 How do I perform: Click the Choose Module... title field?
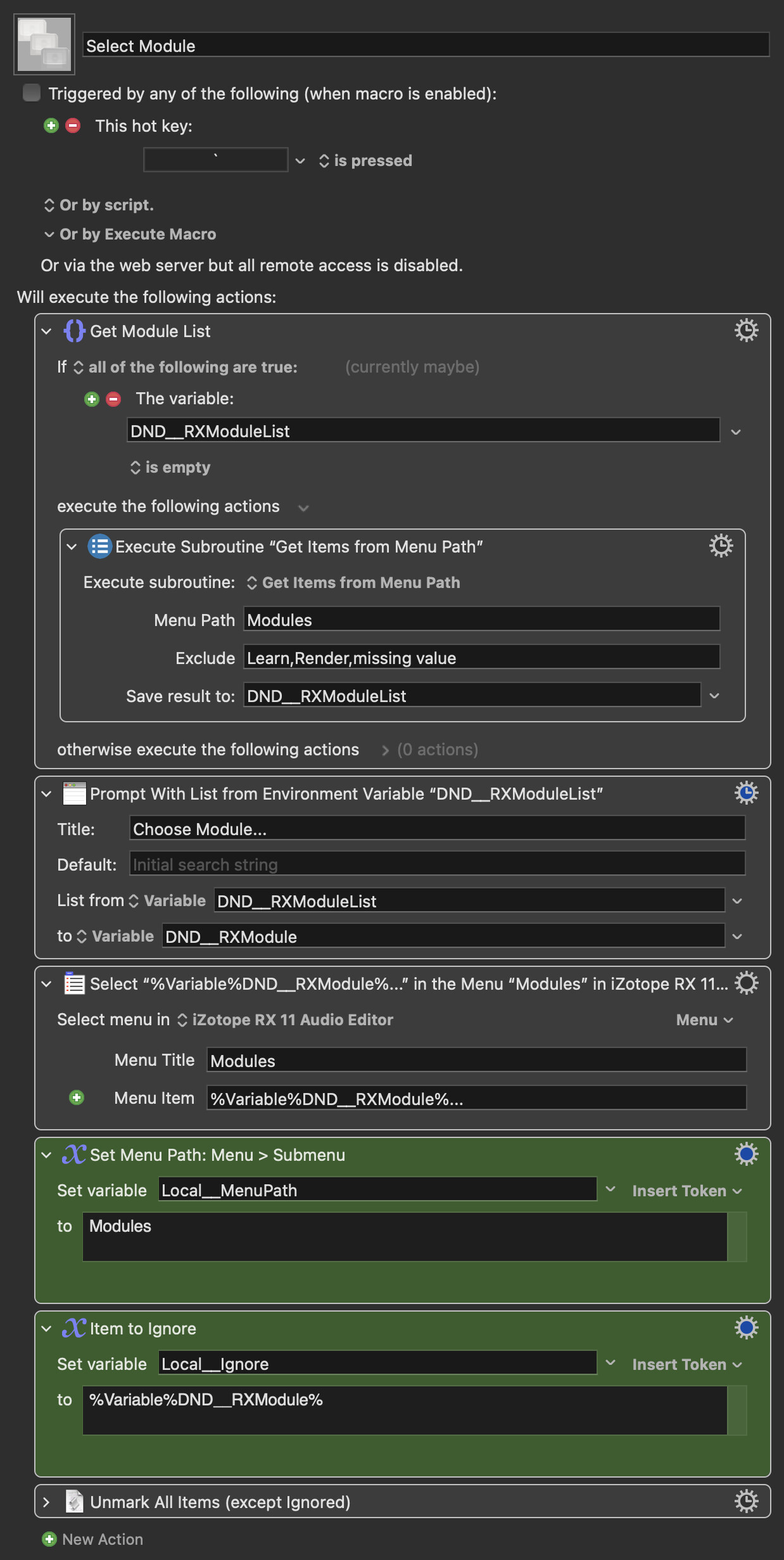coord(437,829)
